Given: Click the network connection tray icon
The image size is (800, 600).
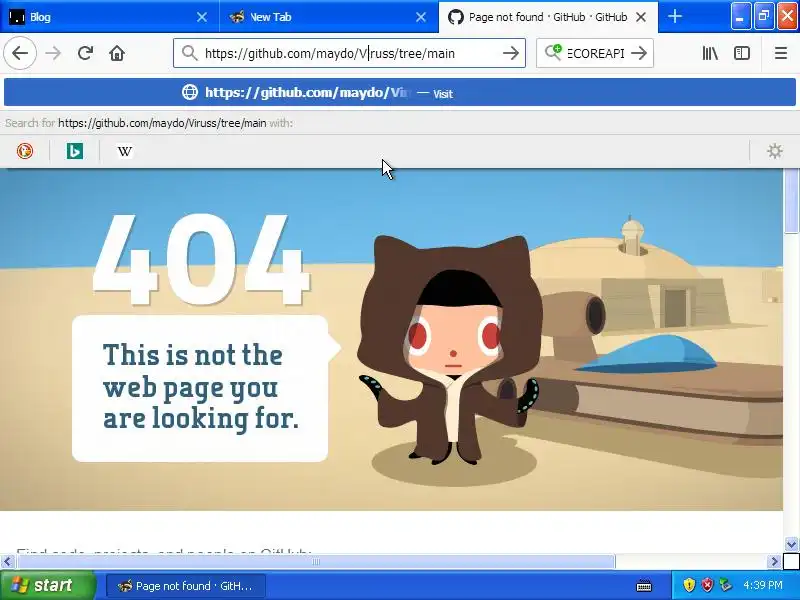Looking at the screenshot, I should [726, 585].
